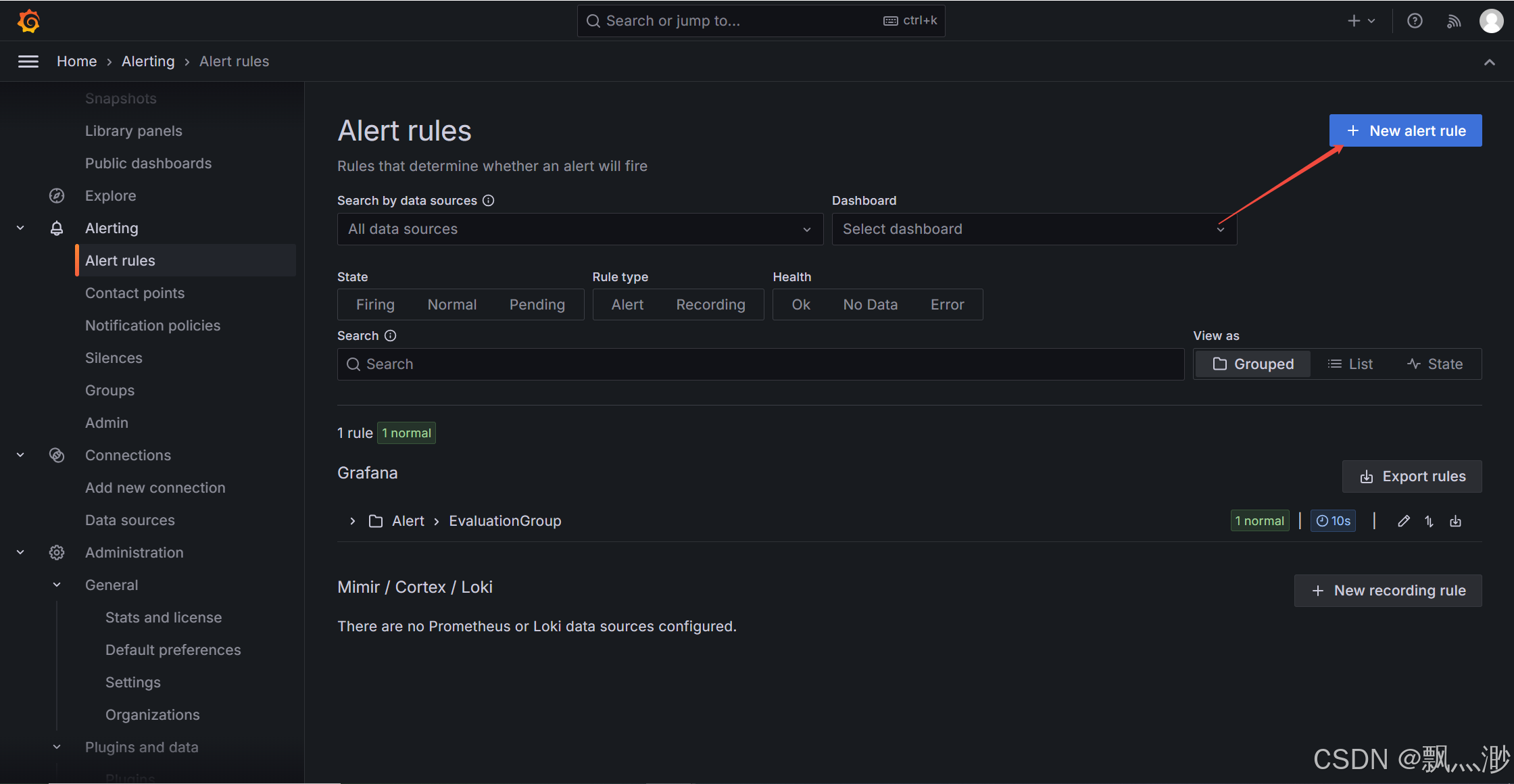
Task: Click the reorder arrows icon for EvaluationGroup
Action: 1430,521
